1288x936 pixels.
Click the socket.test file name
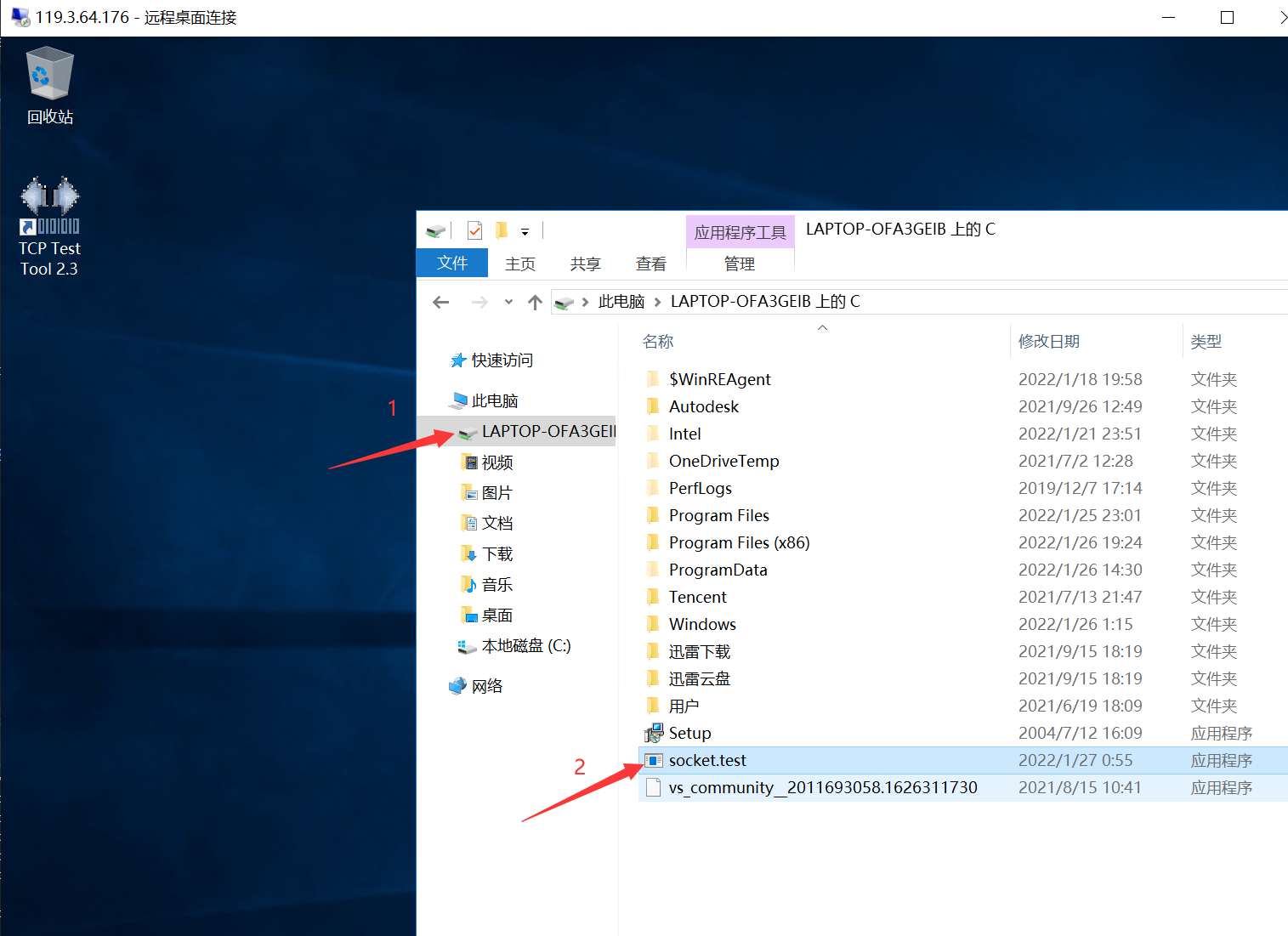[x=707, y=760]
